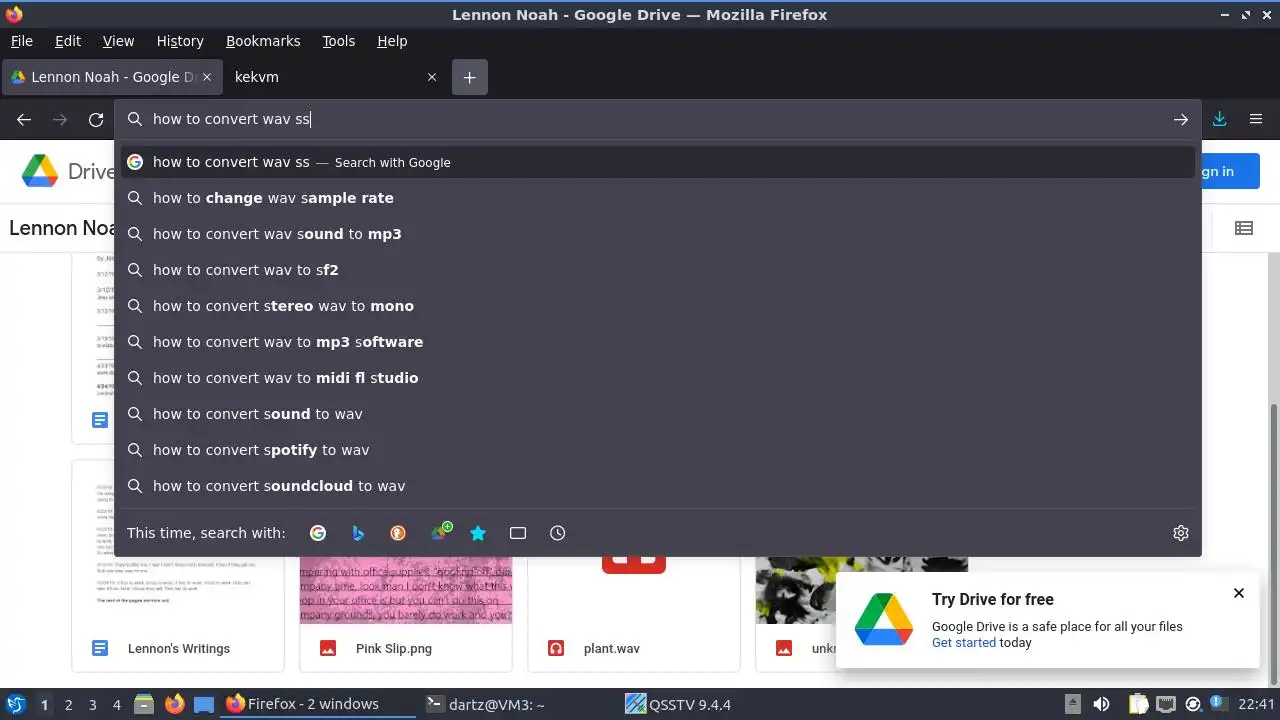Choose suggestion 'how to convert soundcloud to wav'

pos(658,486)
